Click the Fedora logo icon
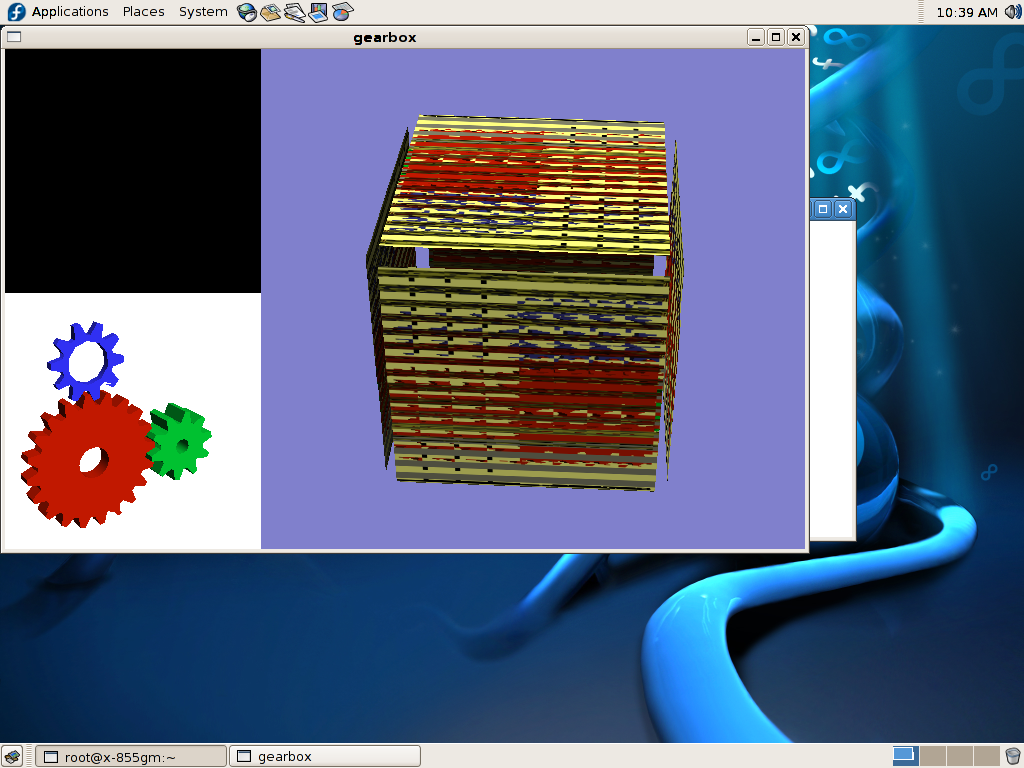Image resolution: width=1024 pixels, height=768 pixels. (16, 12)
